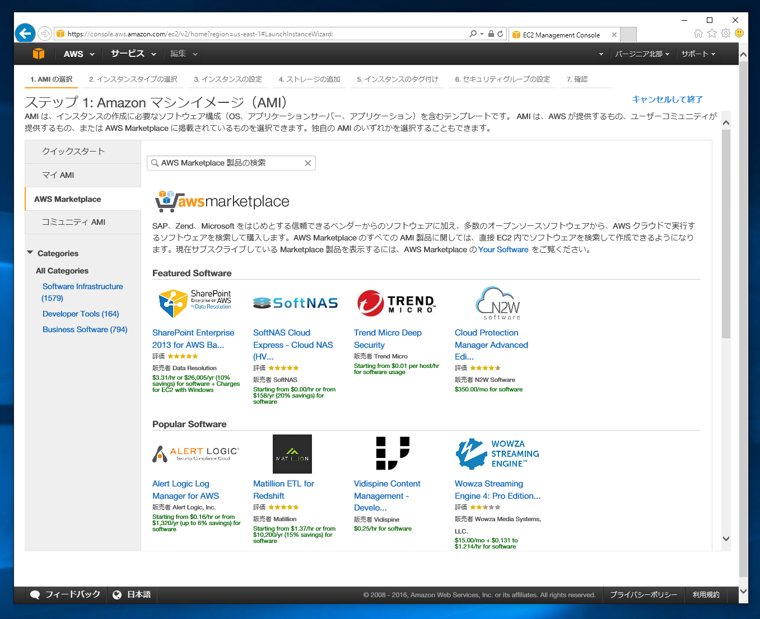Clear the Marketplace search with X icon
The image size is (760, 619).
(308, 163)
